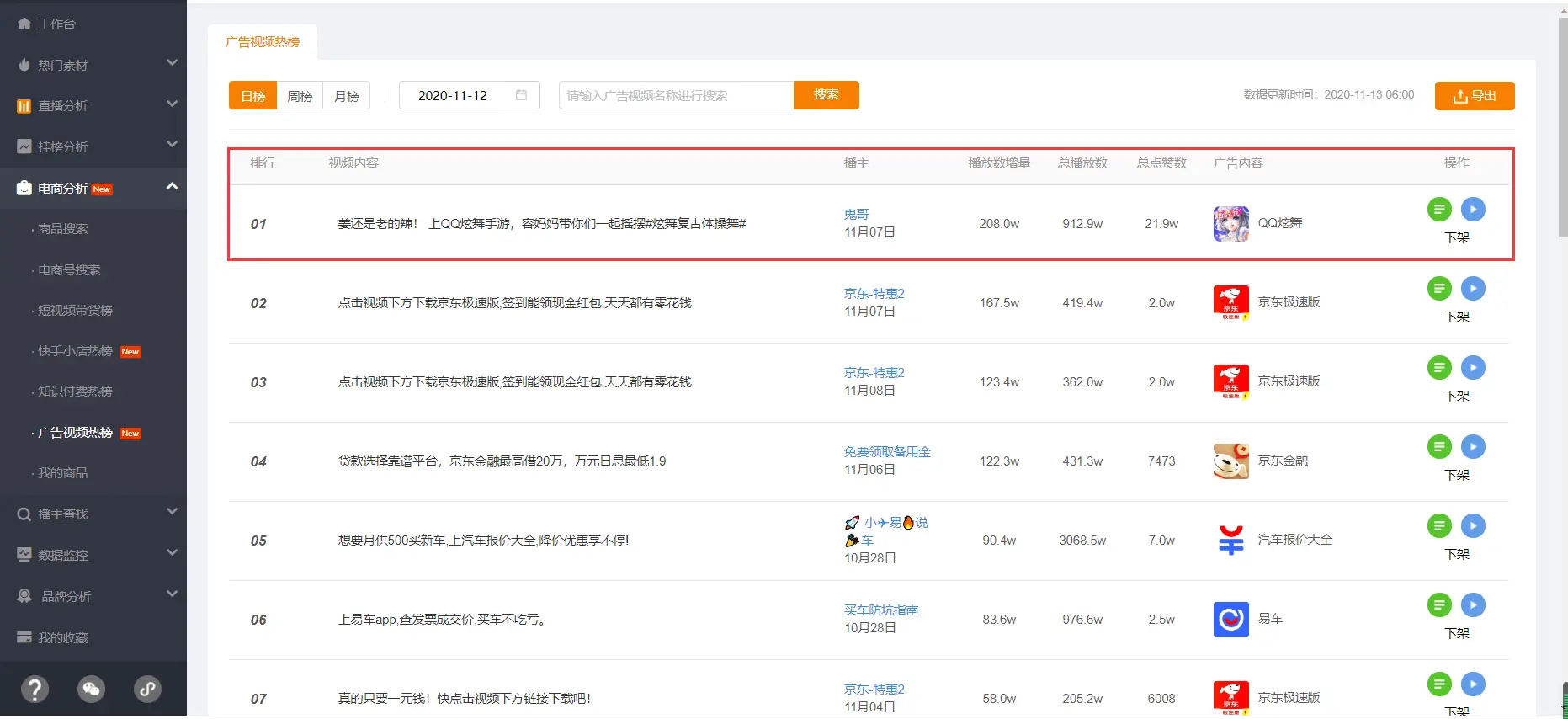Image resolution: width=1568 pixels, height=719 pixels.
Task: Click the 直播分析 chart icon
Action: tap(24, 106)
